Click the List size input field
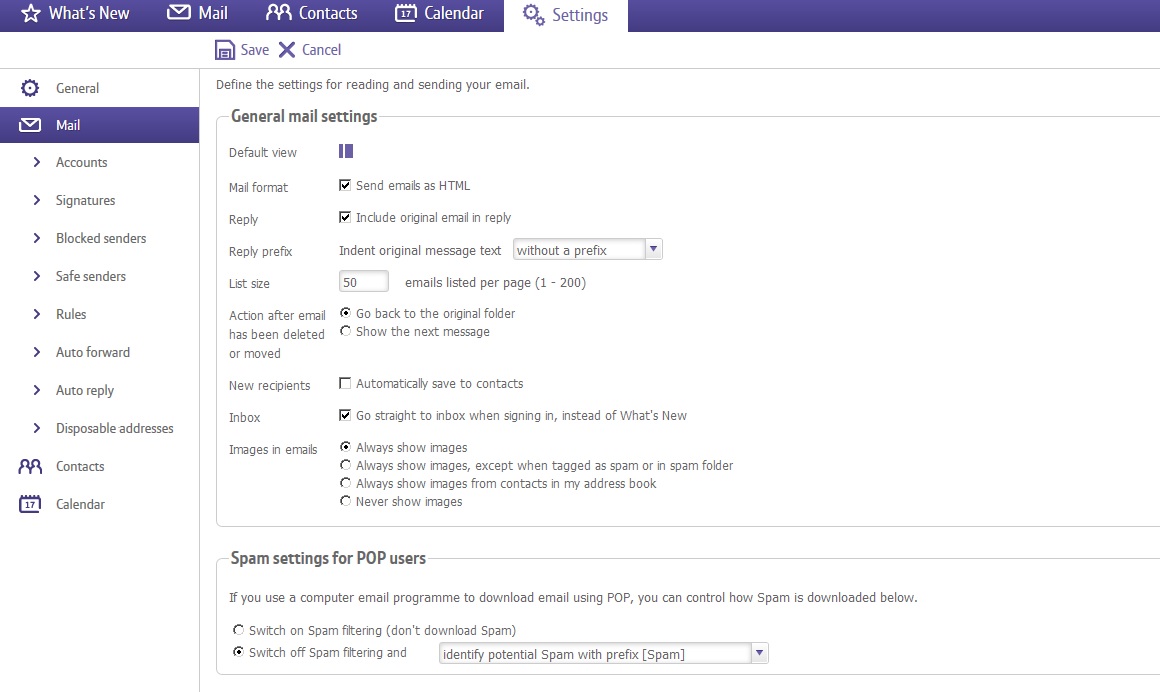1160x692 pixels. click(363, 281)
